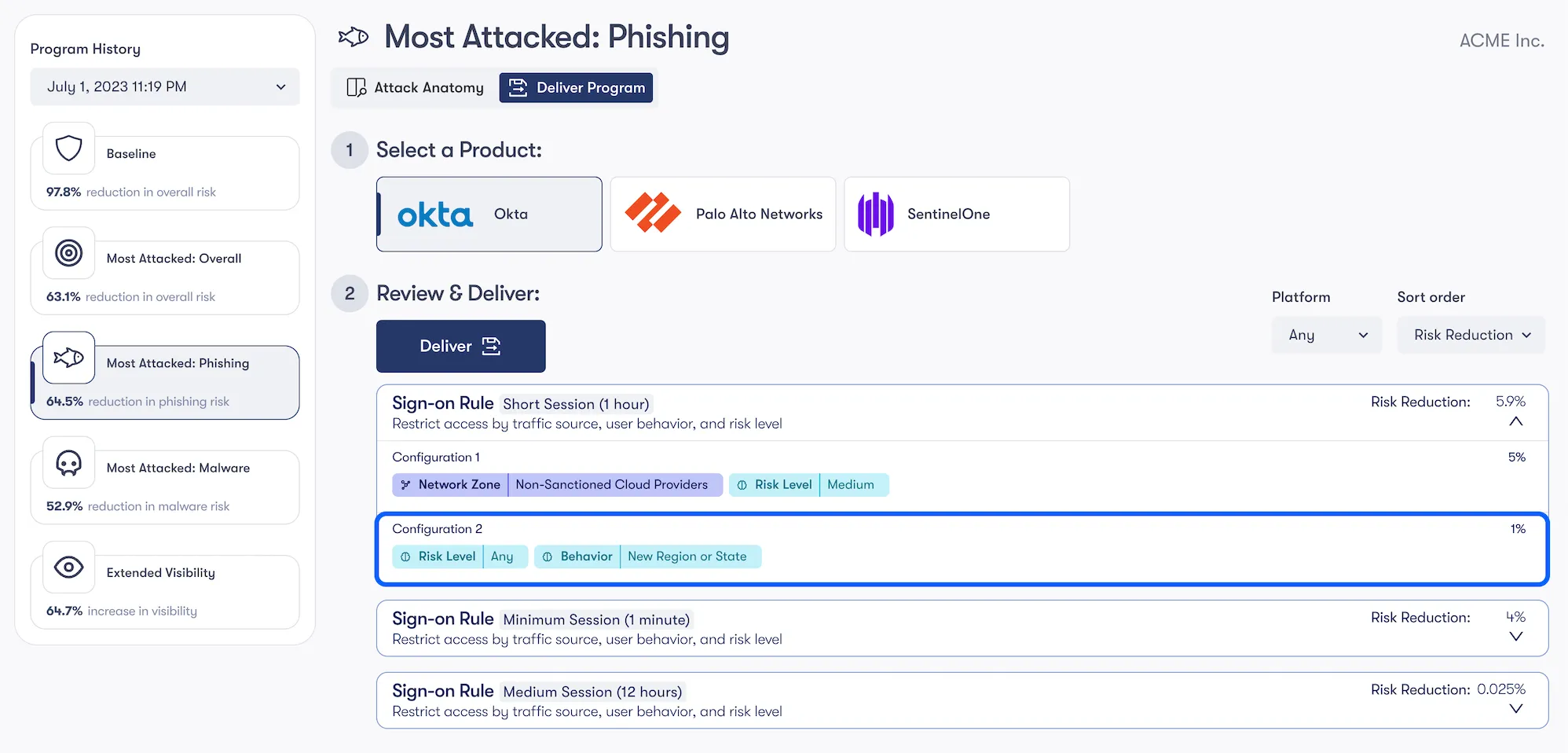Change the Sort order from Risk Reduction
1568x753 pixels.
(1470, 335)
